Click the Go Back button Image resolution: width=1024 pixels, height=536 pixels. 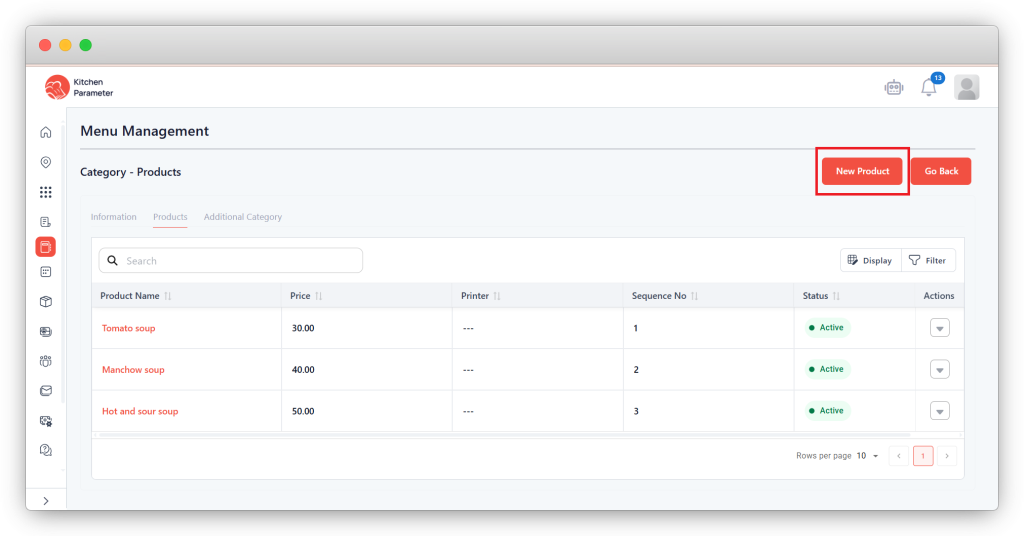click(x=940, y=171)
